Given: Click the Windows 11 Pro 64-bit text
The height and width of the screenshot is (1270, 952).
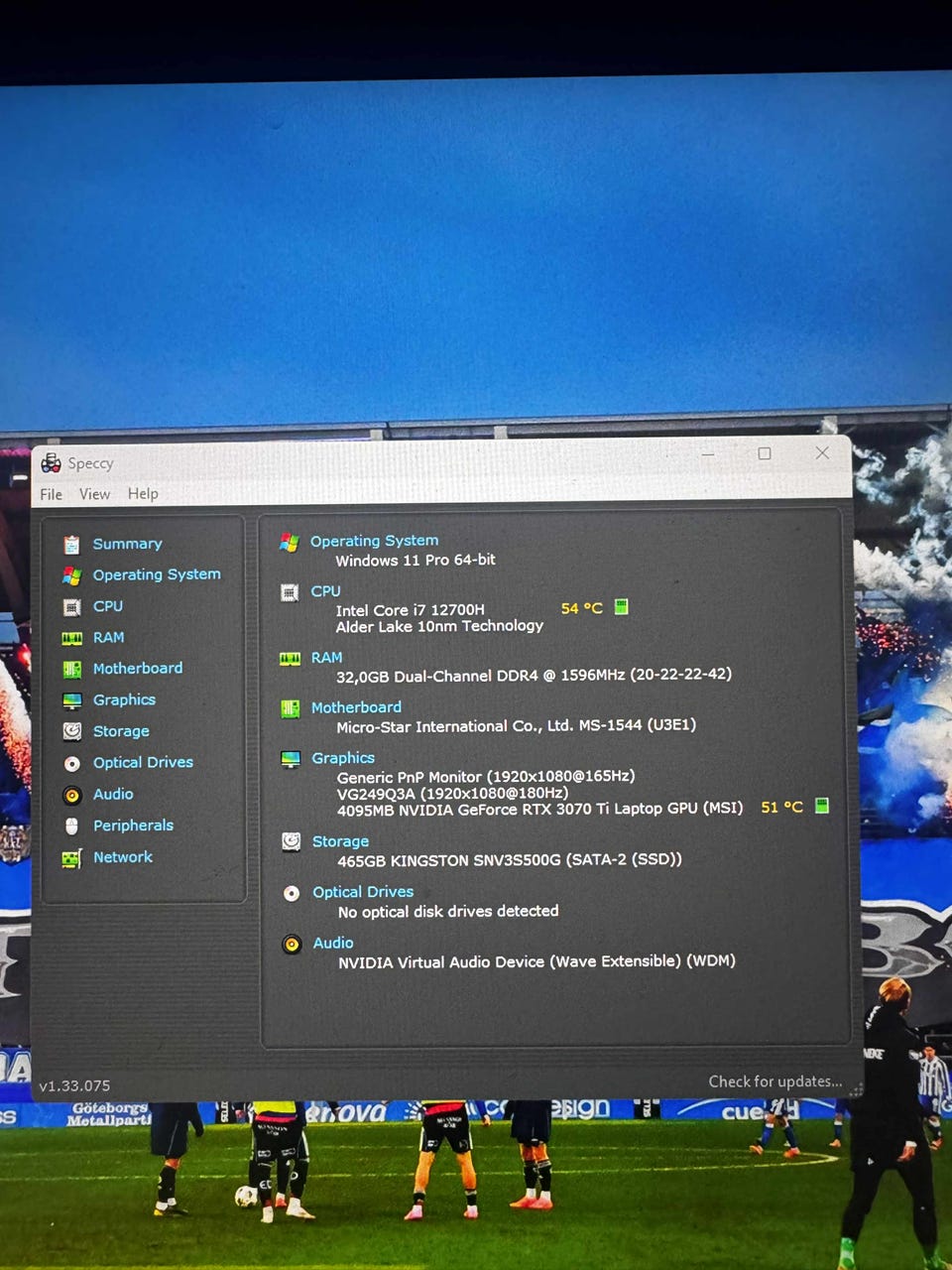Looking at the screenshot, I should [416, 560].
